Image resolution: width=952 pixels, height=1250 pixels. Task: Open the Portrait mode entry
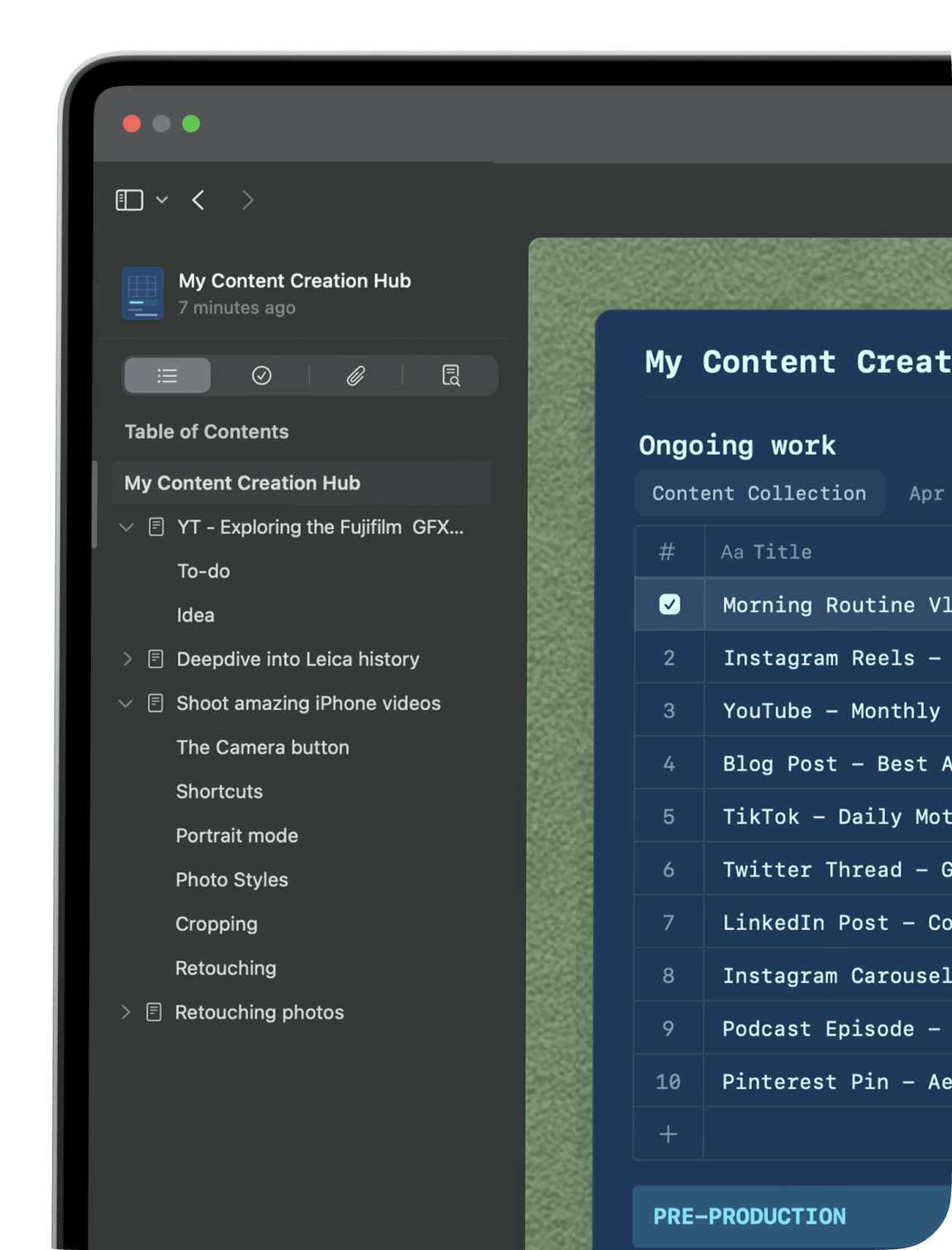(x=236, y=836)
